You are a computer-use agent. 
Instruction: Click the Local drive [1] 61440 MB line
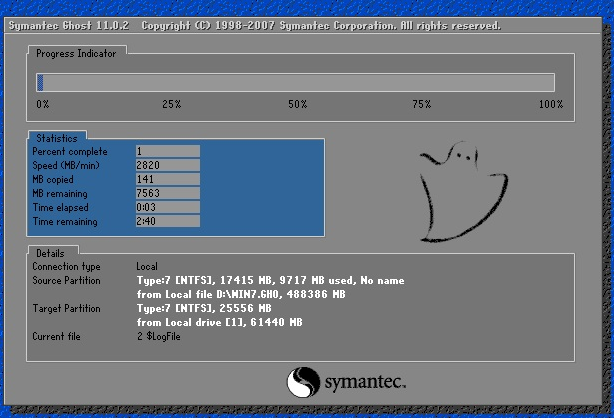(219, 322)
